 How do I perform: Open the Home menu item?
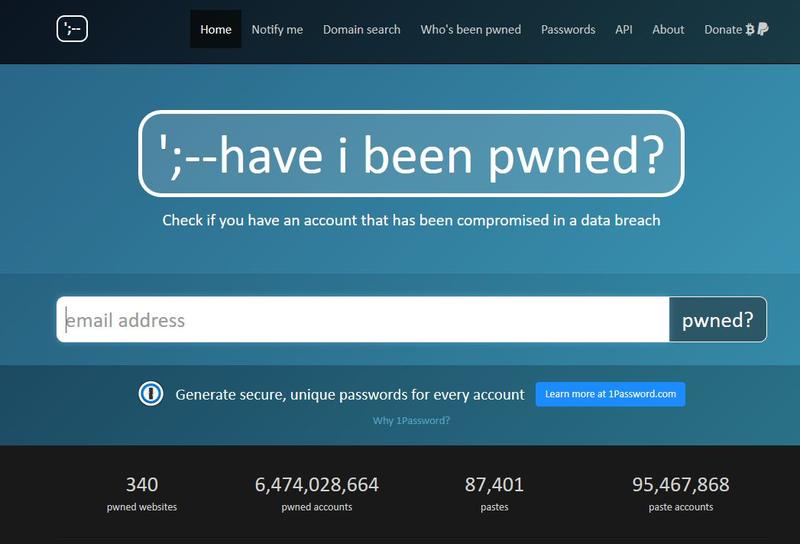point(216,30)
